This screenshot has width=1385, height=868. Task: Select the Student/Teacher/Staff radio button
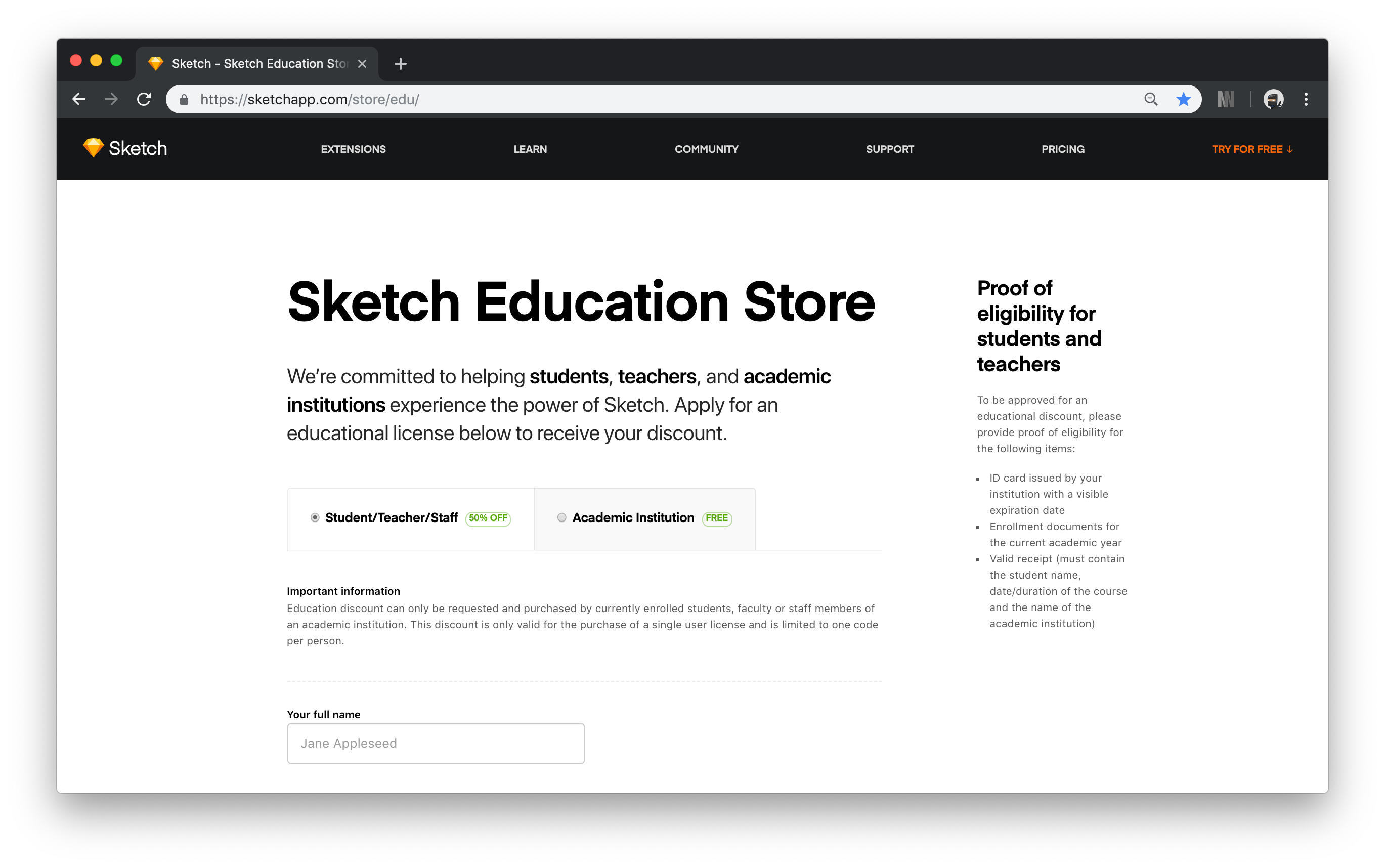[315, 518]
